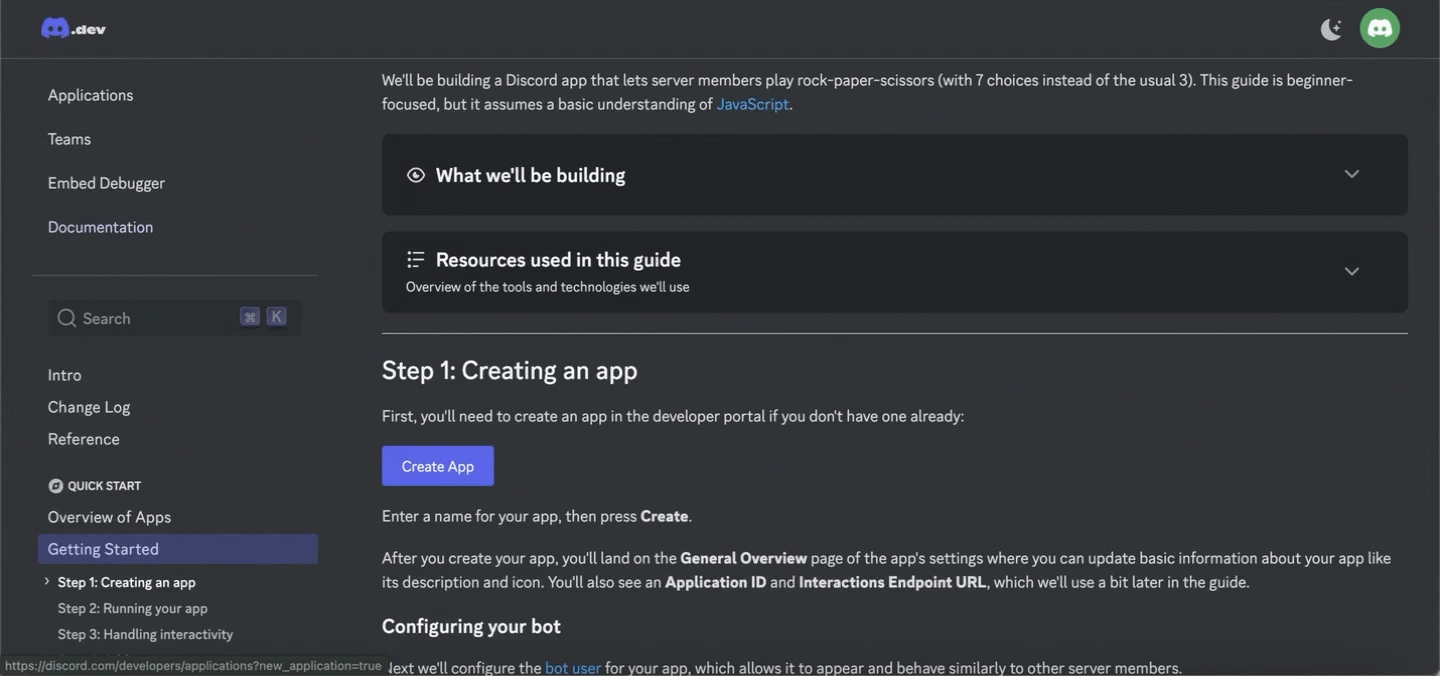Screen dimensions: 1440x676
Task: Click the search magnifier icon
Action: [x=67, y=318]
